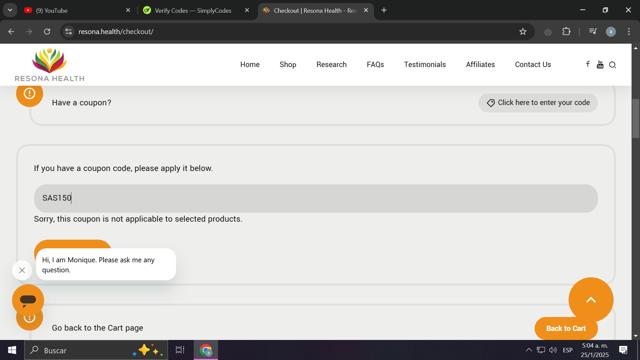This screenshot has height=360, width=640.
Task: Show hidden system tray icons
Action: coord(529,350)
